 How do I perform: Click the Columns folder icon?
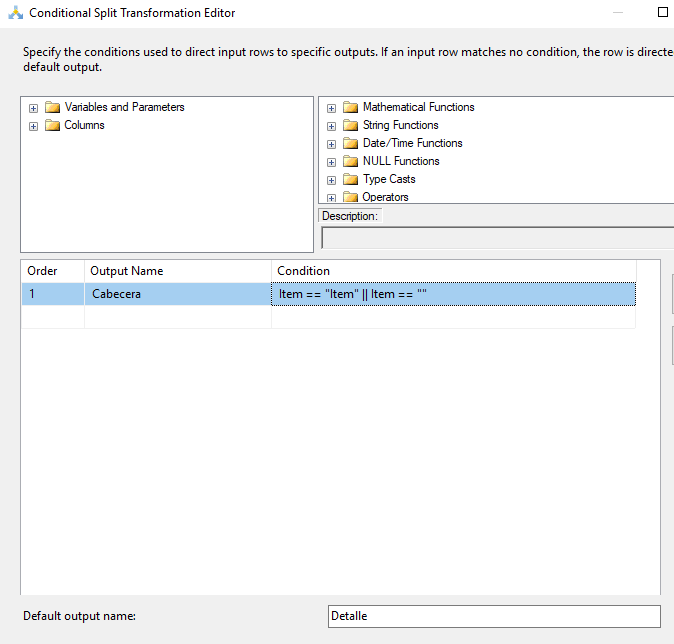coord(52,125)
